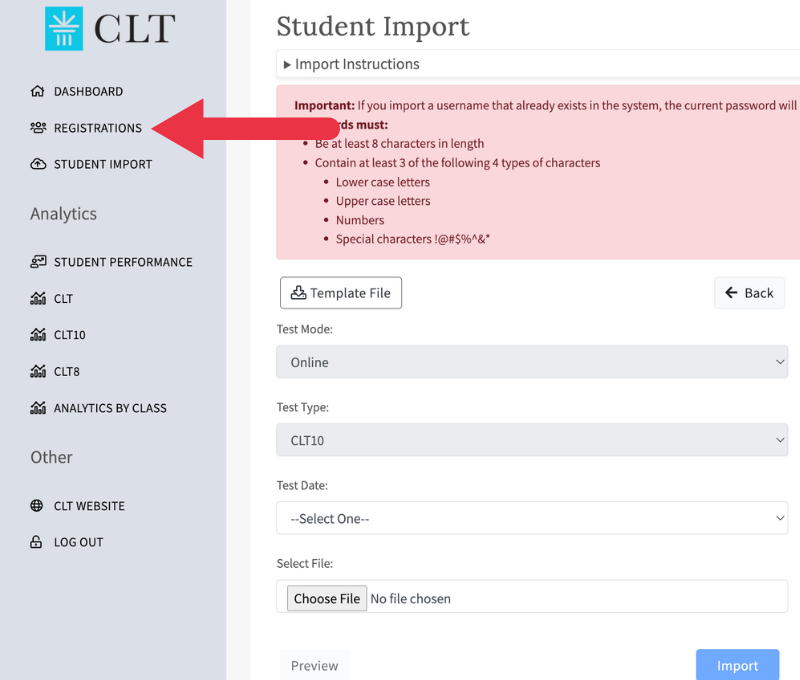Image resolution: width=800 pixels, height=680 pixels.
Task: Click the Student Import cloud upload icon
Action: (38, 164)
